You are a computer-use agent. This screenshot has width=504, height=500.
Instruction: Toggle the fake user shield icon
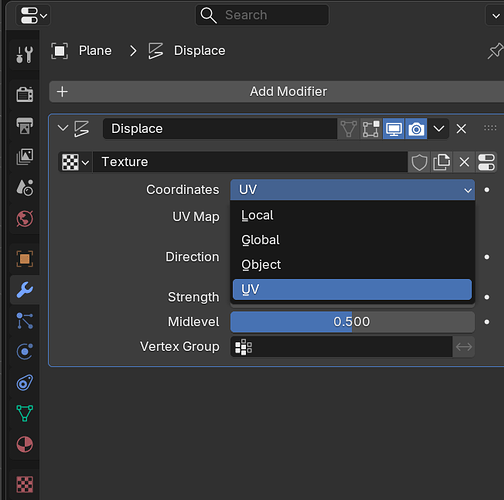419,162
